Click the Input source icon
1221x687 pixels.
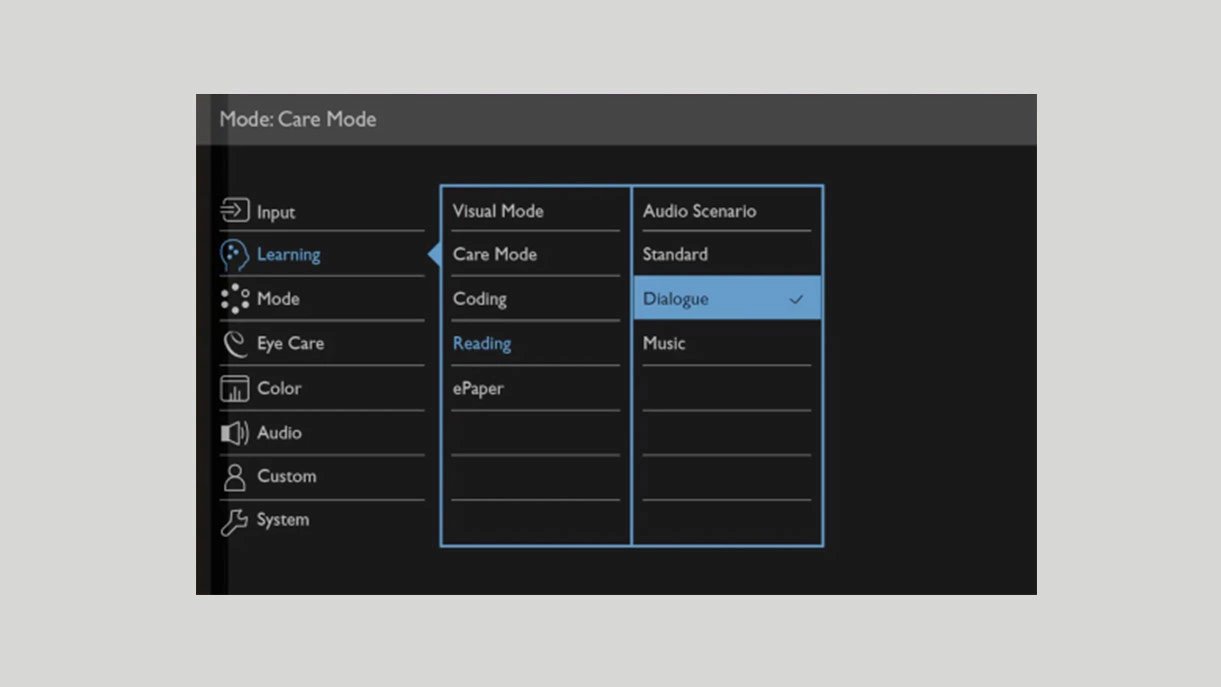coord(234,211)
